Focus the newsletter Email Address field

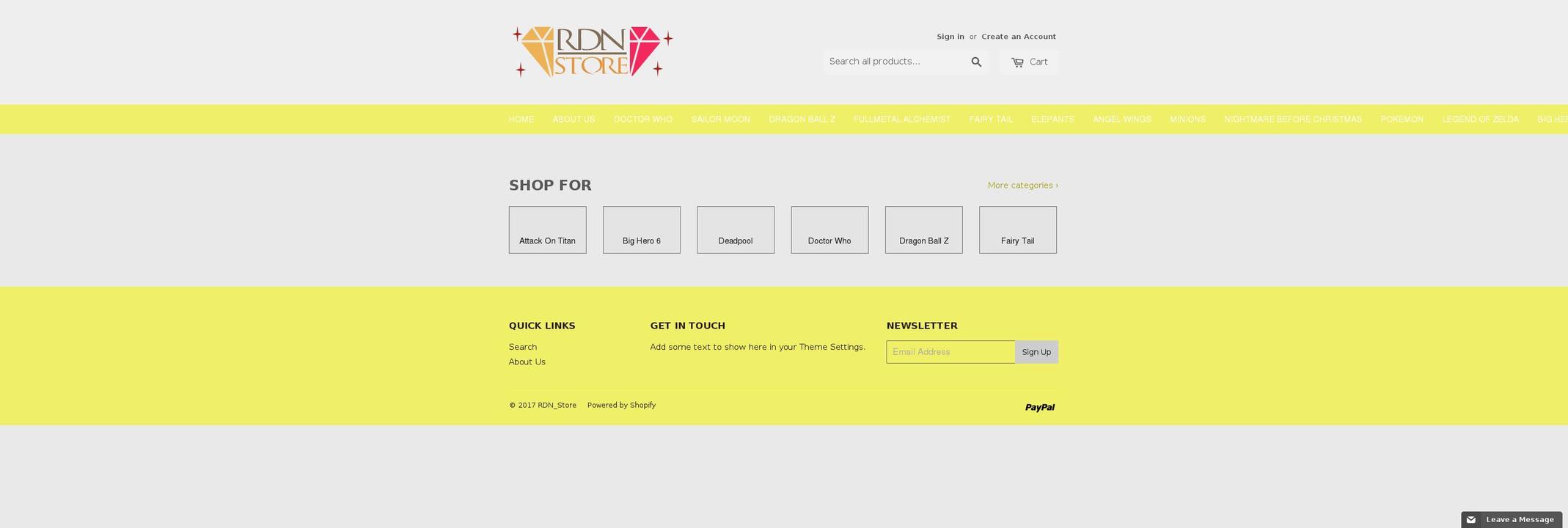[x=950, y=352]
